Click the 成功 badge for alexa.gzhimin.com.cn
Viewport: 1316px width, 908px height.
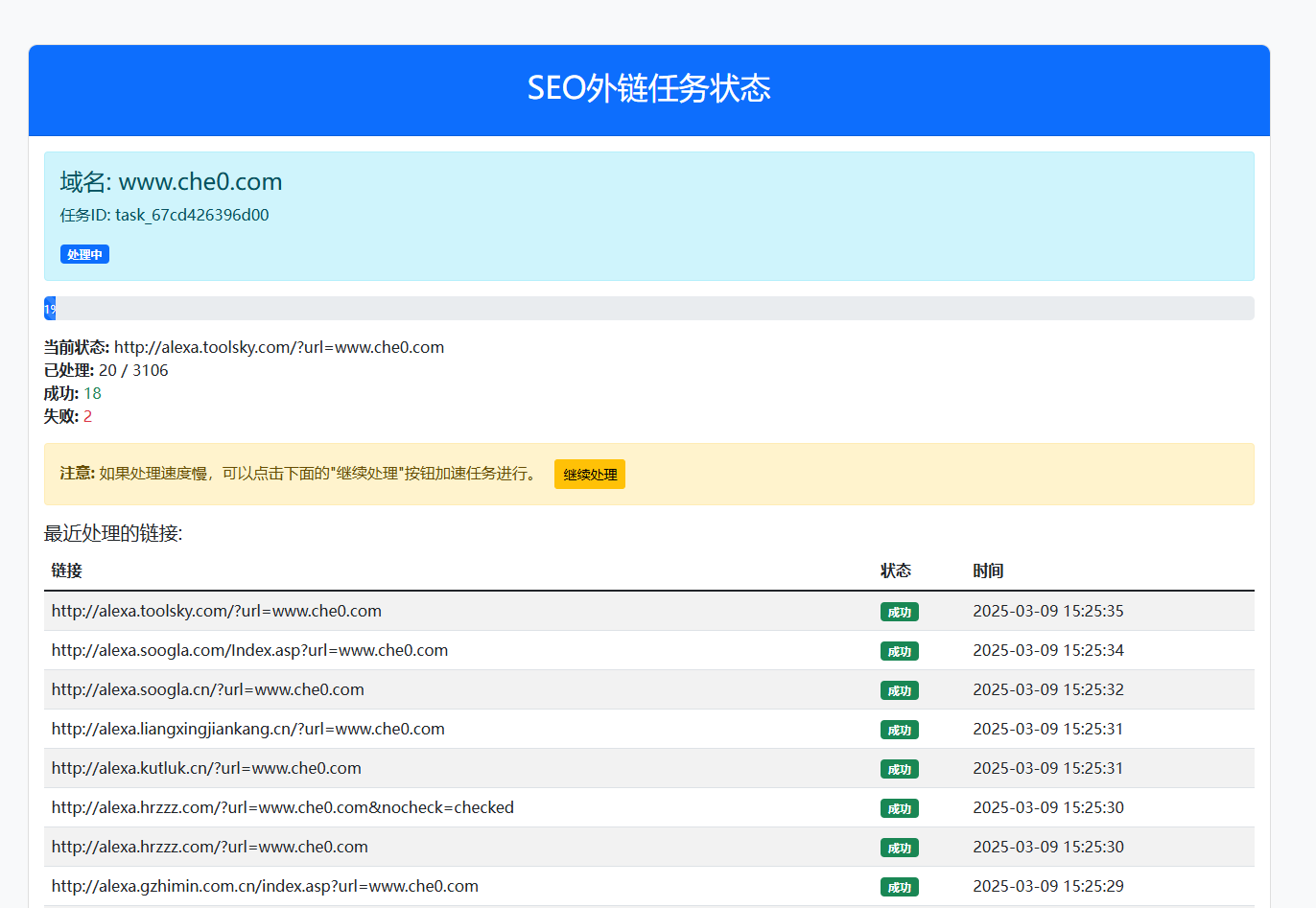pos(899,886)
